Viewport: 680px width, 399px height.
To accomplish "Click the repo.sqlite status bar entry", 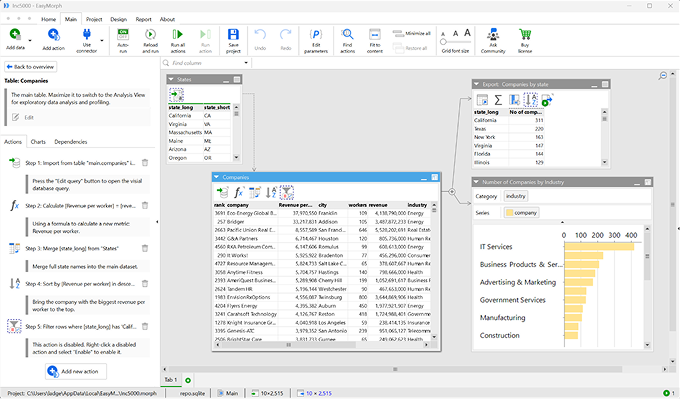I will coord(192,393).
